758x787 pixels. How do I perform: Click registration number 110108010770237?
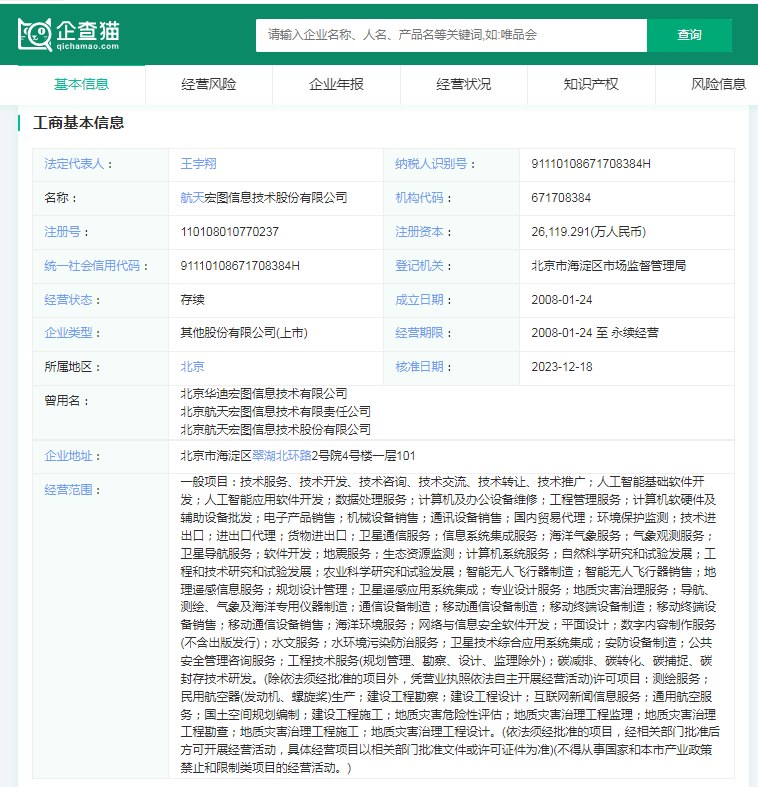click(x=229, y=232)
